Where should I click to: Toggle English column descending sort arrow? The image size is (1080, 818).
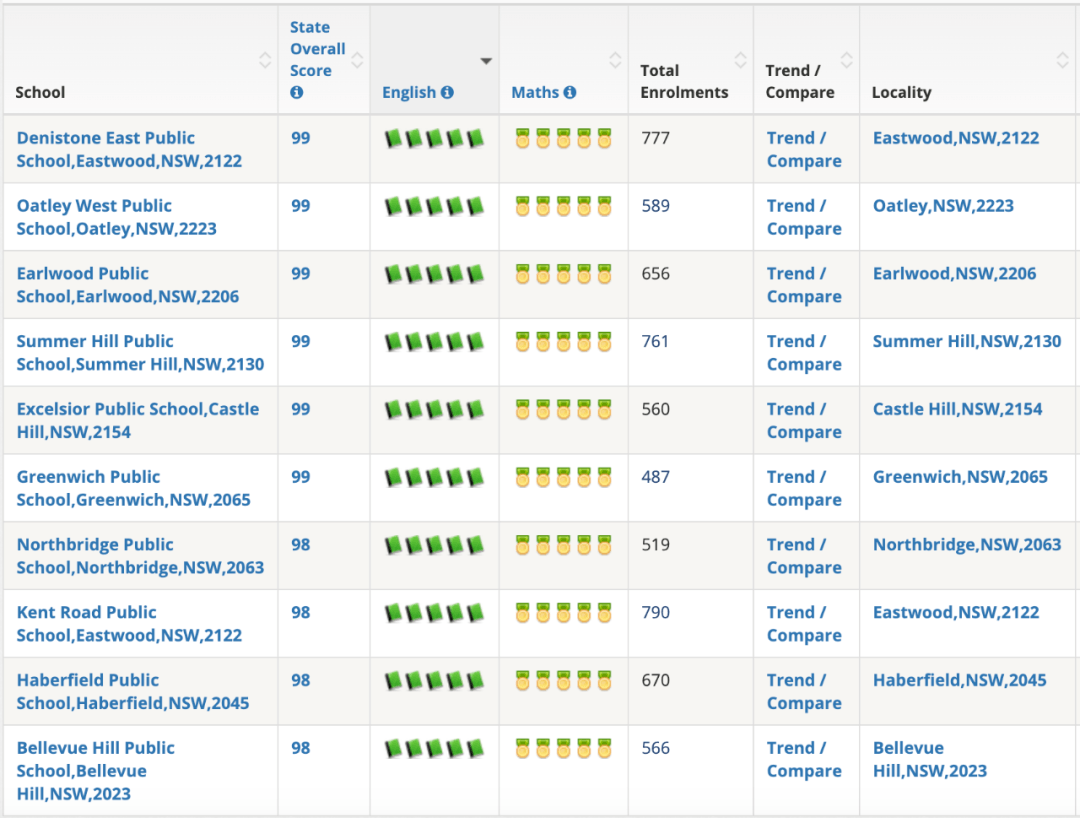(486, 61)
